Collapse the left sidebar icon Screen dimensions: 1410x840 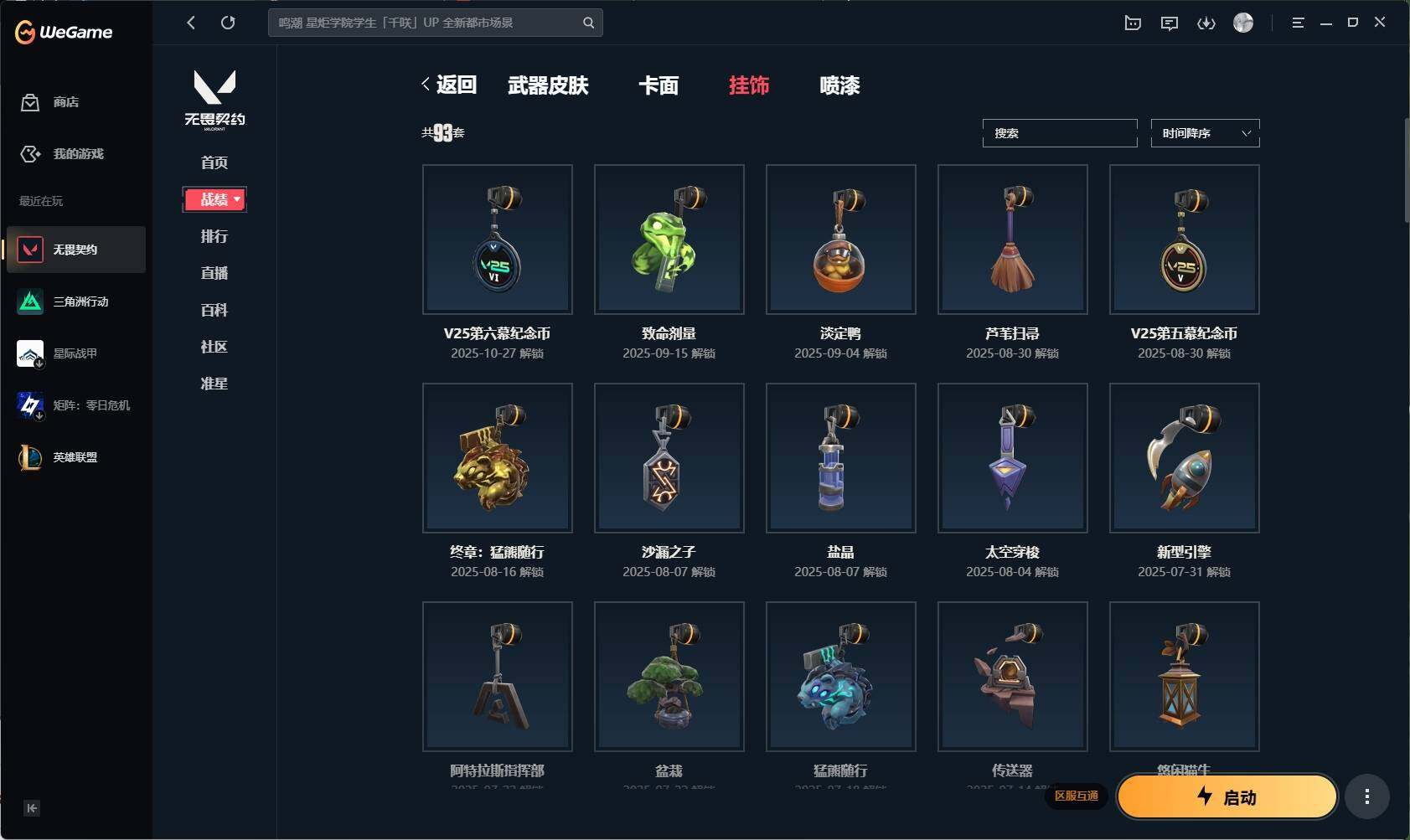tap(32, 808)
